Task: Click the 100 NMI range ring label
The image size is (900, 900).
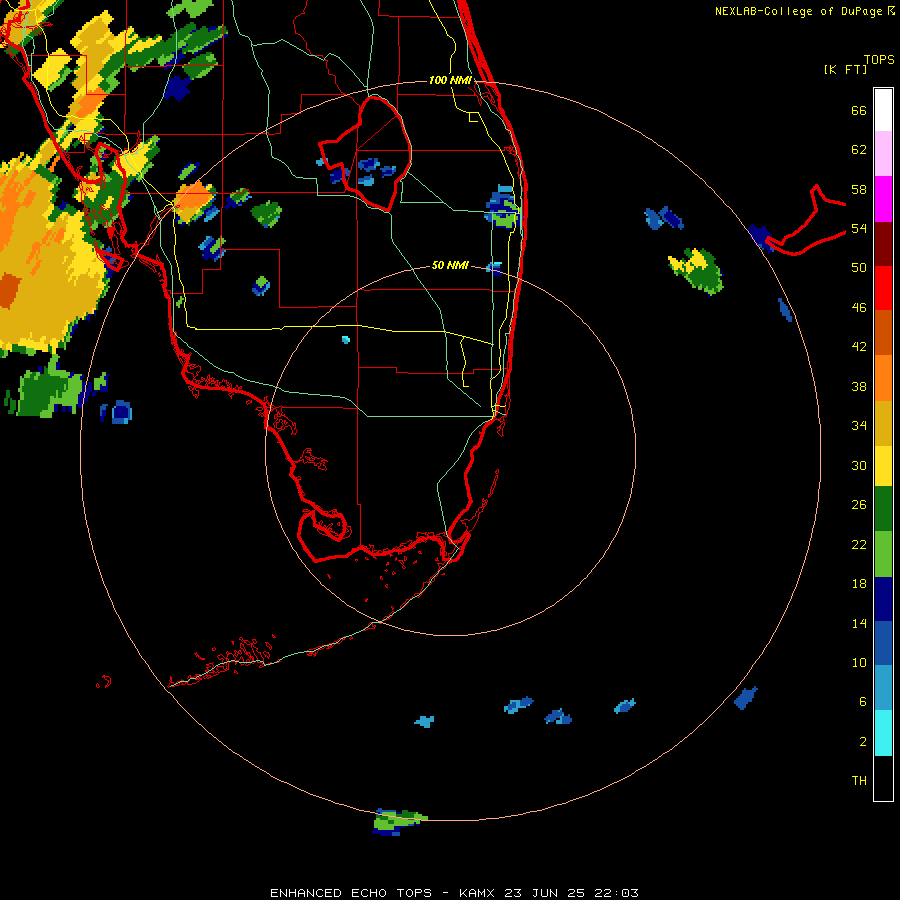Action: pyautogui.click(x=450, y=80)
